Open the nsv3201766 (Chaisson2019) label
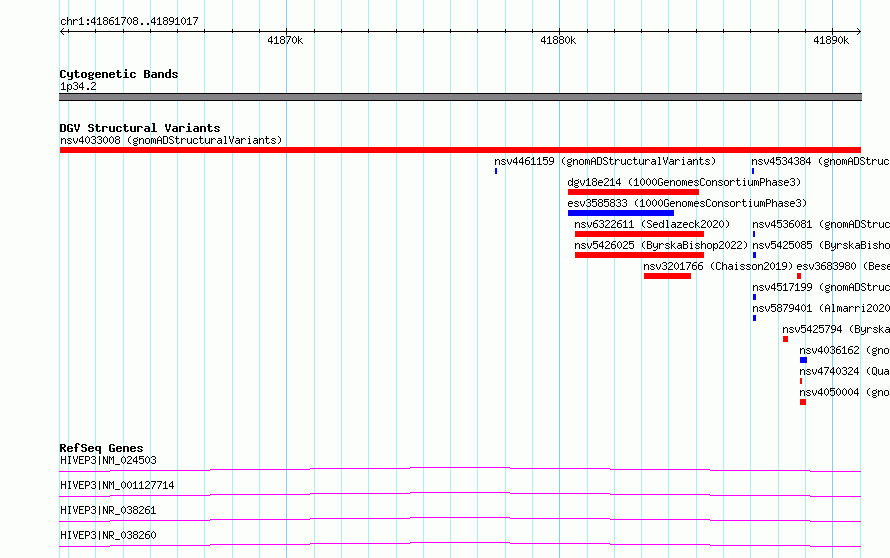890x558 pixels. pyautogui.click(x=718, y=266)
